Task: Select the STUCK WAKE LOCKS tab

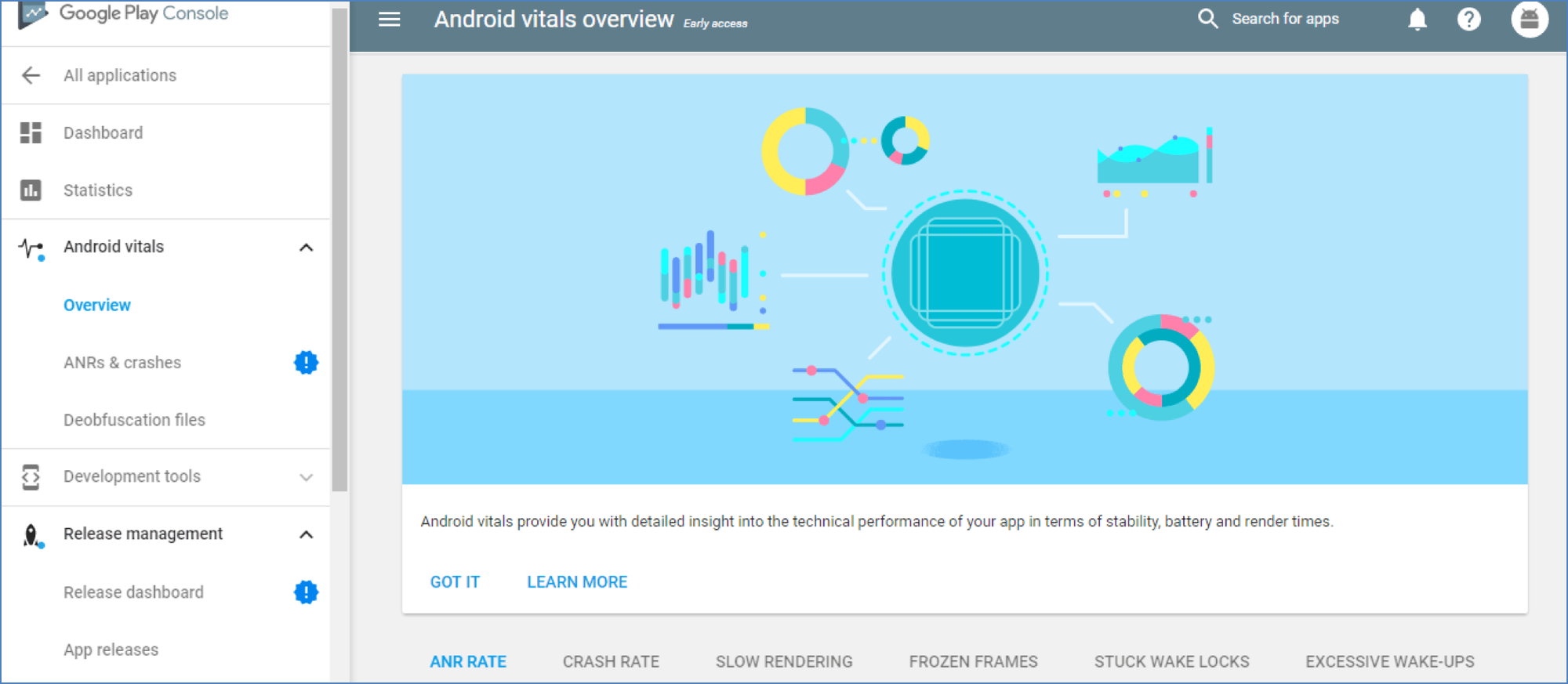Action: click(1171, 661)
